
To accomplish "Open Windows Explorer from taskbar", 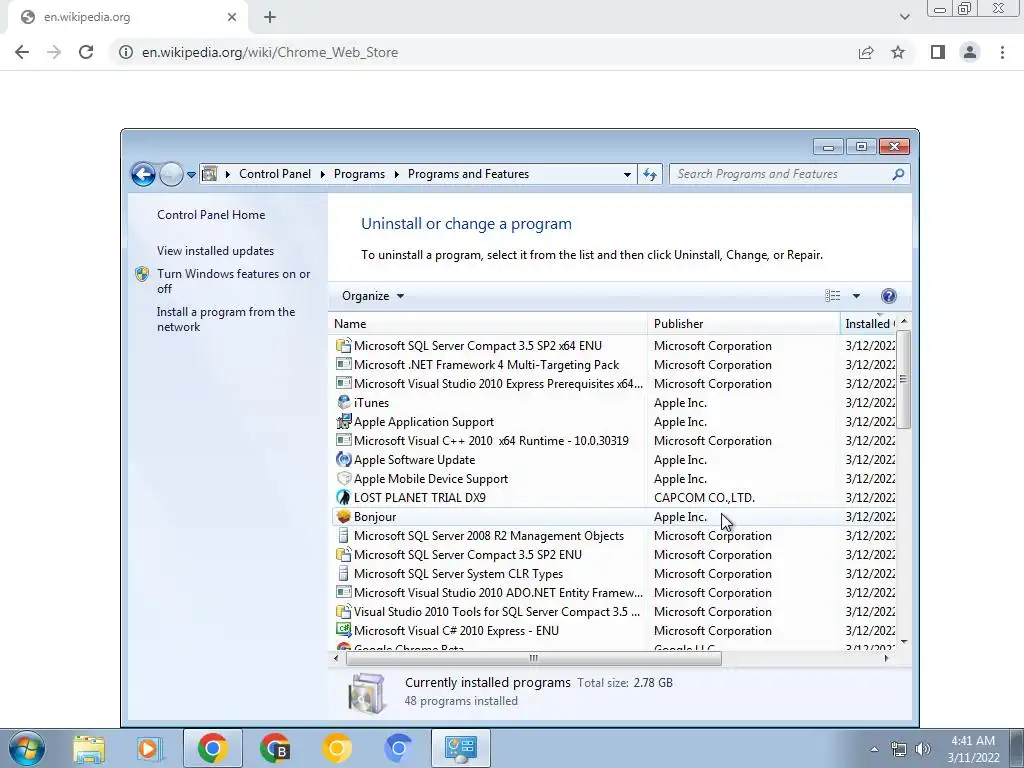I will coord(89,748).
